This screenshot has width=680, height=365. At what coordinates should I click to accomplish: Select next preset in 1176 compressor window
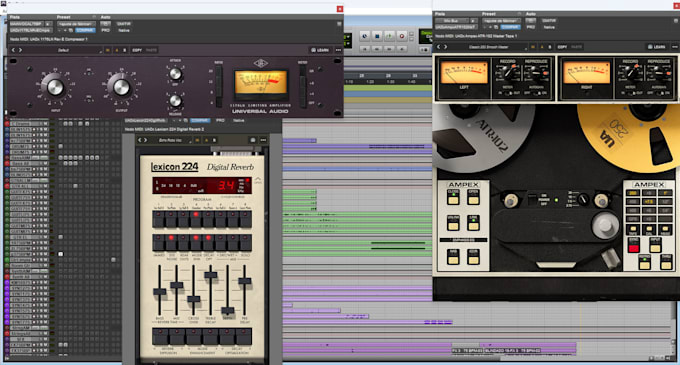coord(20,50)
